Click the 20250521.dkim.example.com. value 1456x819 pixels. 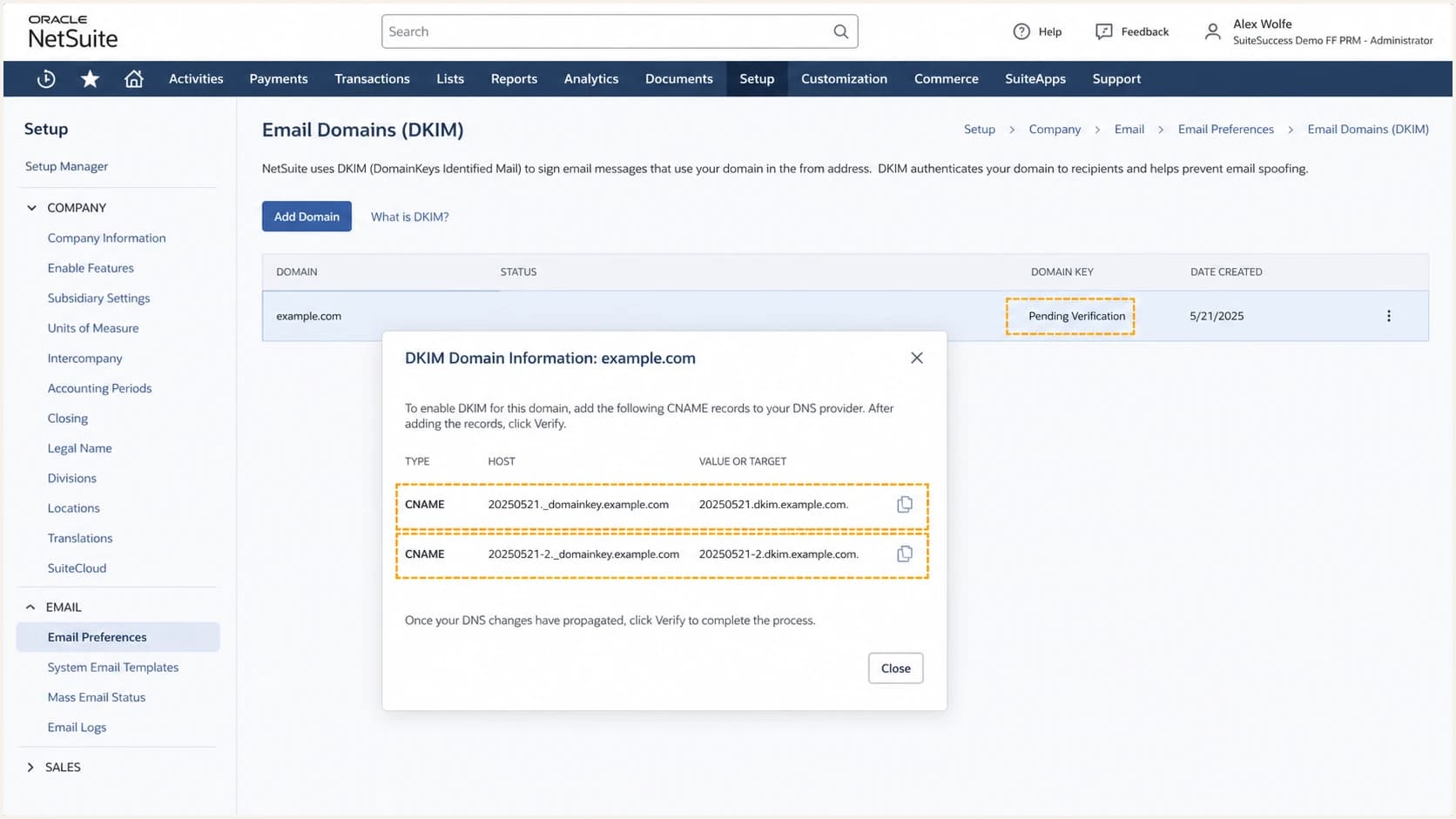coord(773,505)
